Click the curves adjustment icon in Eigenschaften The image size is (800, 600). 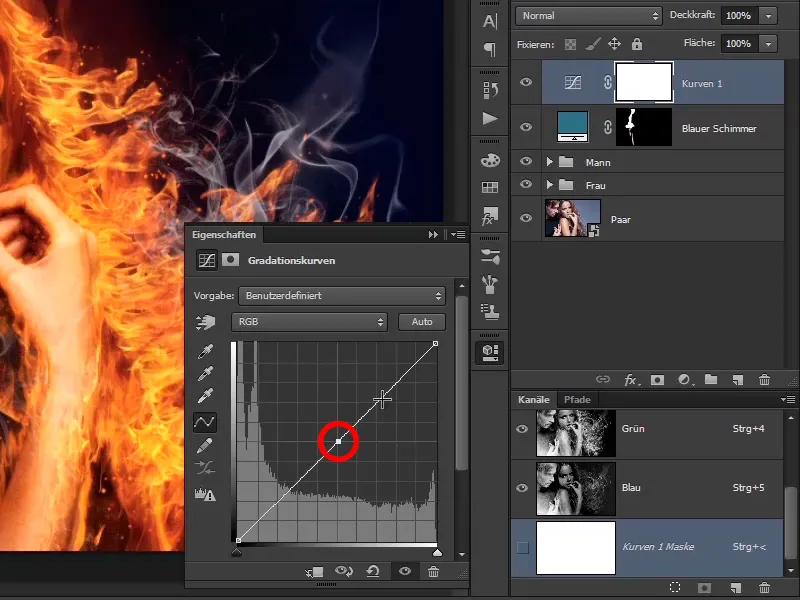pyautogui.click(x=207, y=260)
